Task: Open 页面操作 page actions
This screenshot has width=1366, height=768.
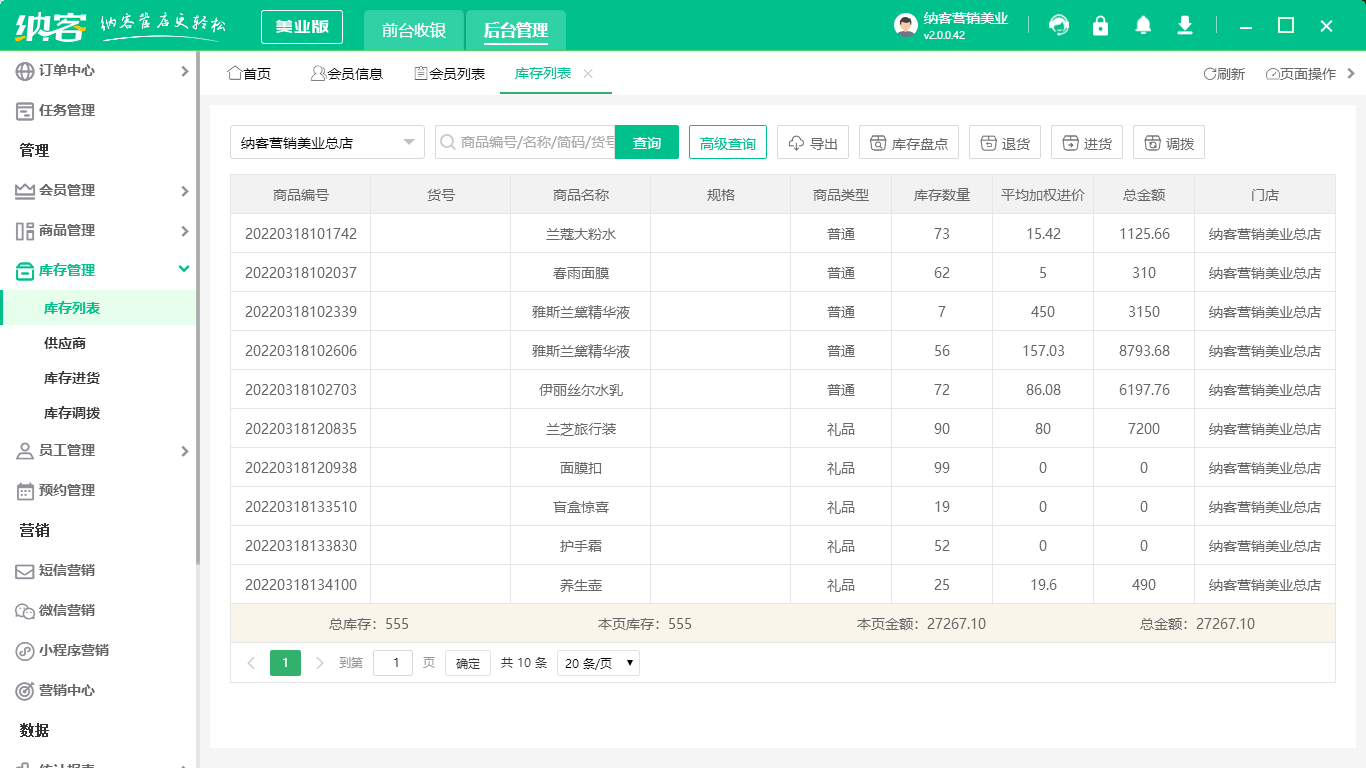Action: [x=1301, y=74]
